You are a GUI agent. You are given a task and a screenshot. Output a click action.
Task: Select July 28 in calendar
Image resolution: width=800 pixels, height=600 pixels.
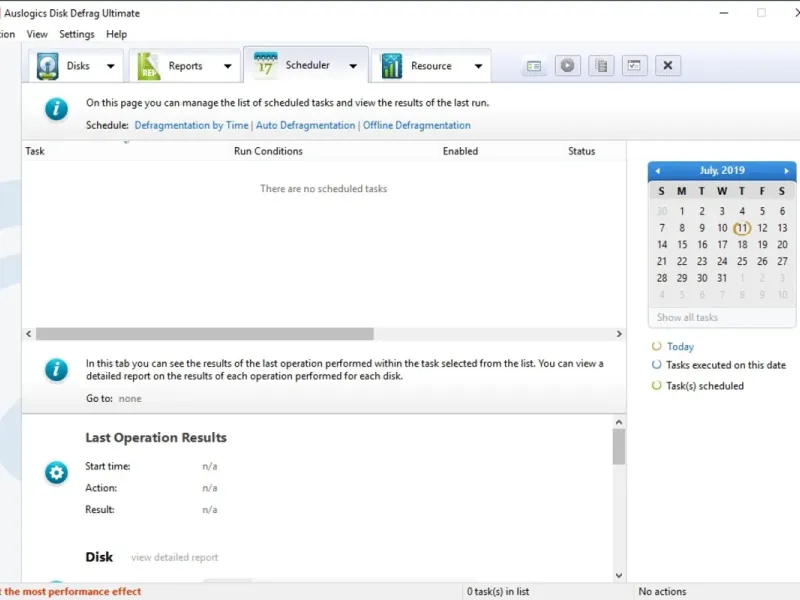point(662,278)
